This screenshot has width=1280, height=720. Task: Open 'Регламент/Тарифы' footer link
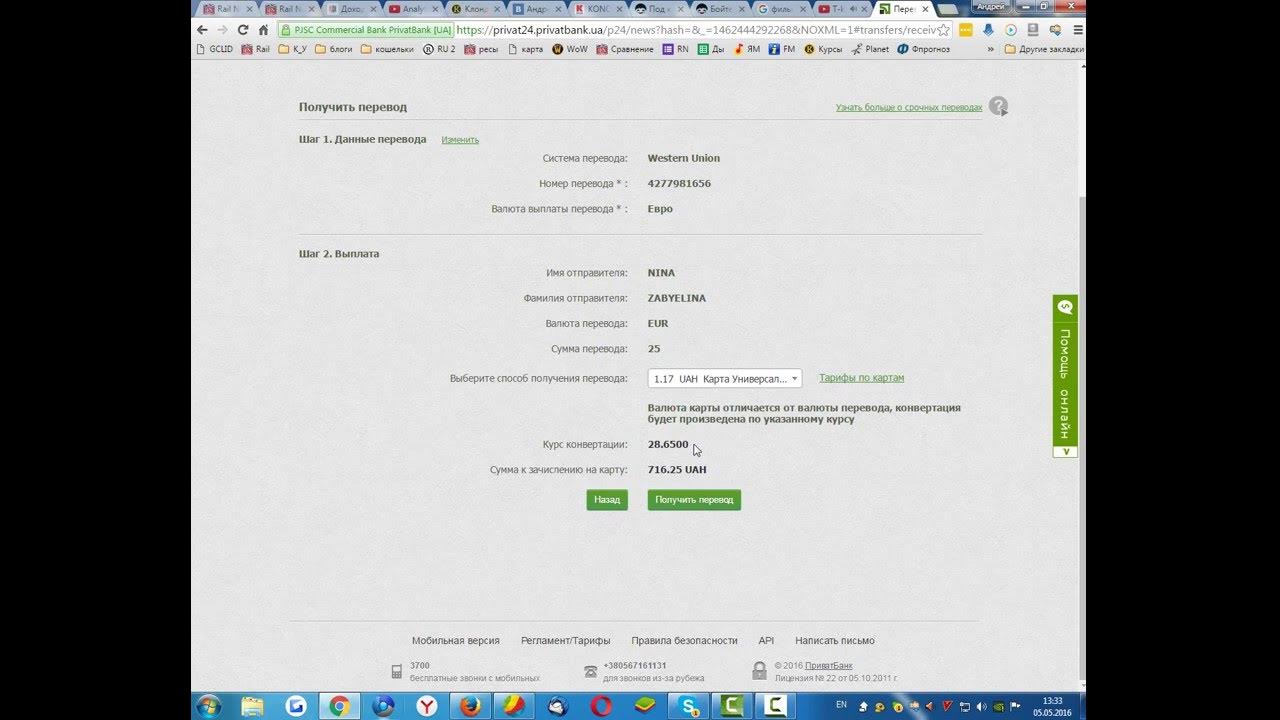(x=565, y=641)
